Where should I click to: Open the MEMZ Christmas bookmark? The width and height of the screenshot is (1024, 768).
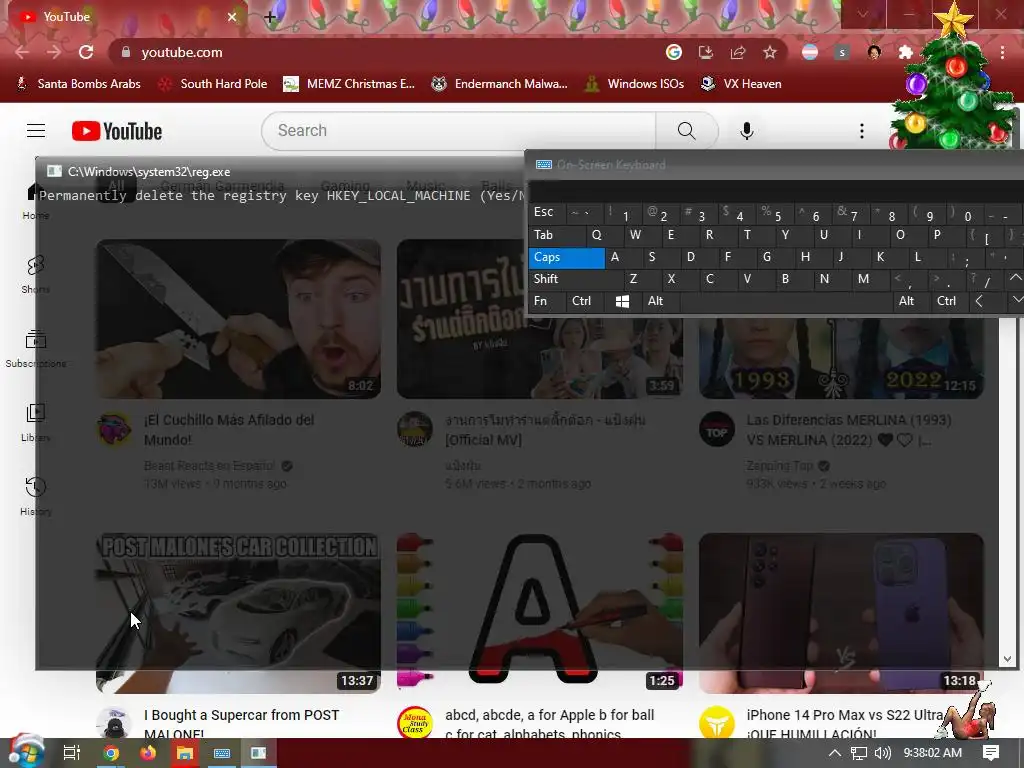click(349, 84)
